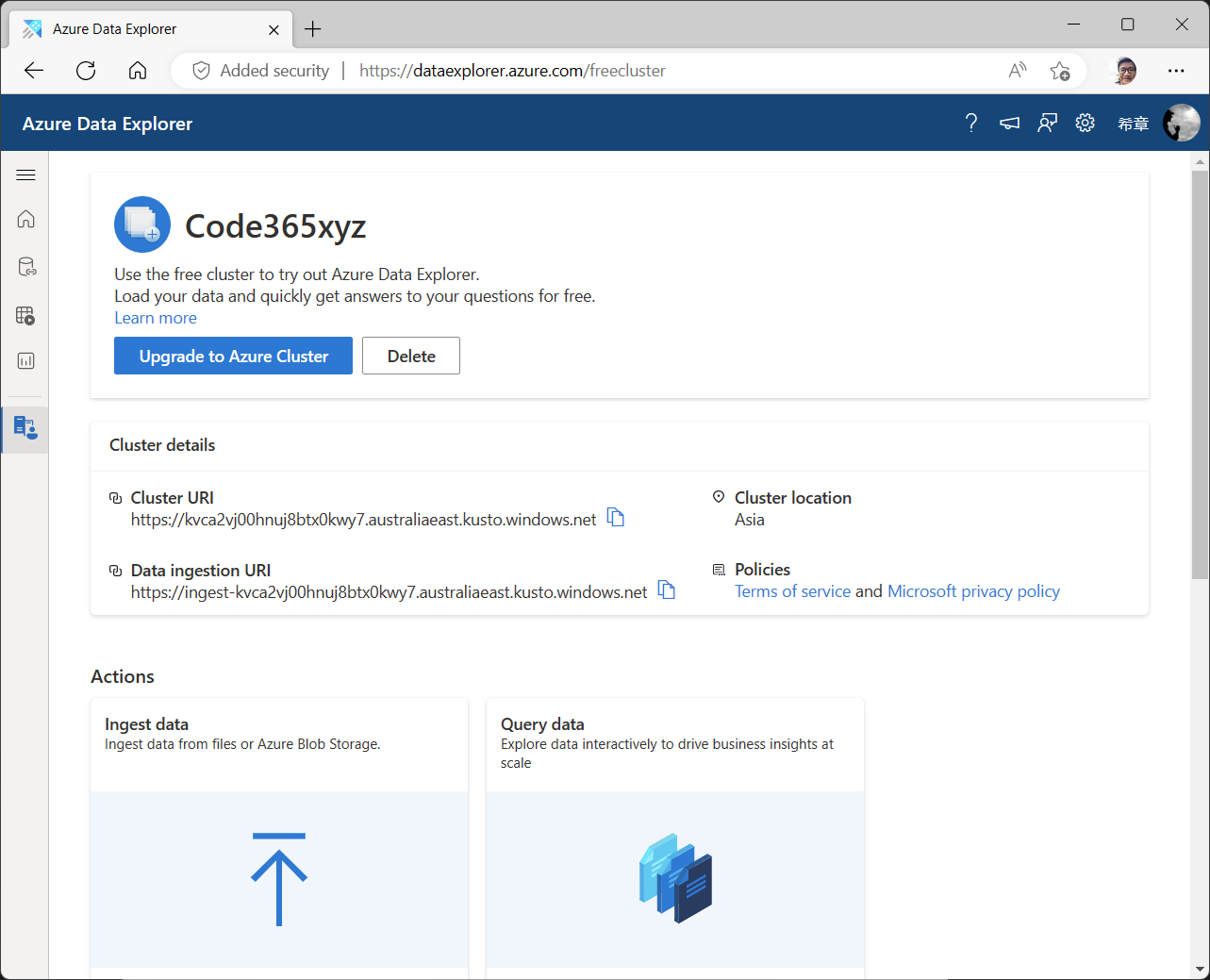Refresh the page with reload icon

86,70
